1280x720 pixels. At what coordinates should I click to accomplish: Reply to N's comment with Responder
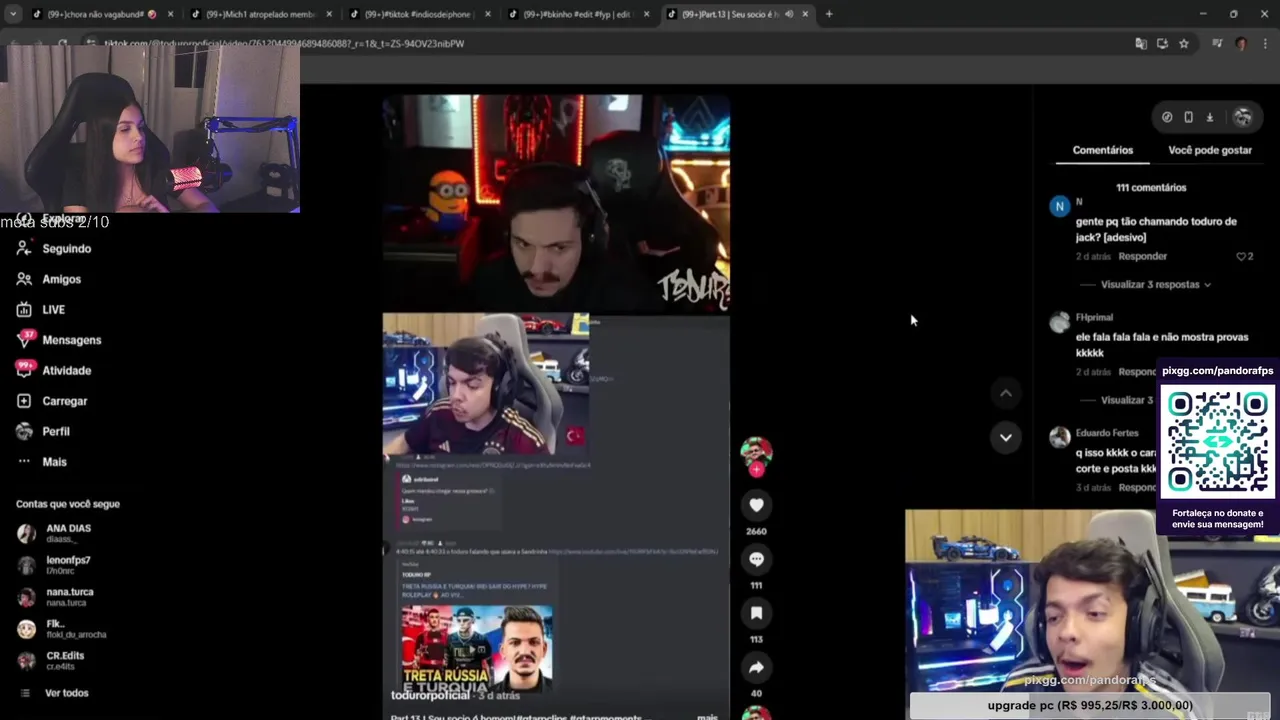1142,256
